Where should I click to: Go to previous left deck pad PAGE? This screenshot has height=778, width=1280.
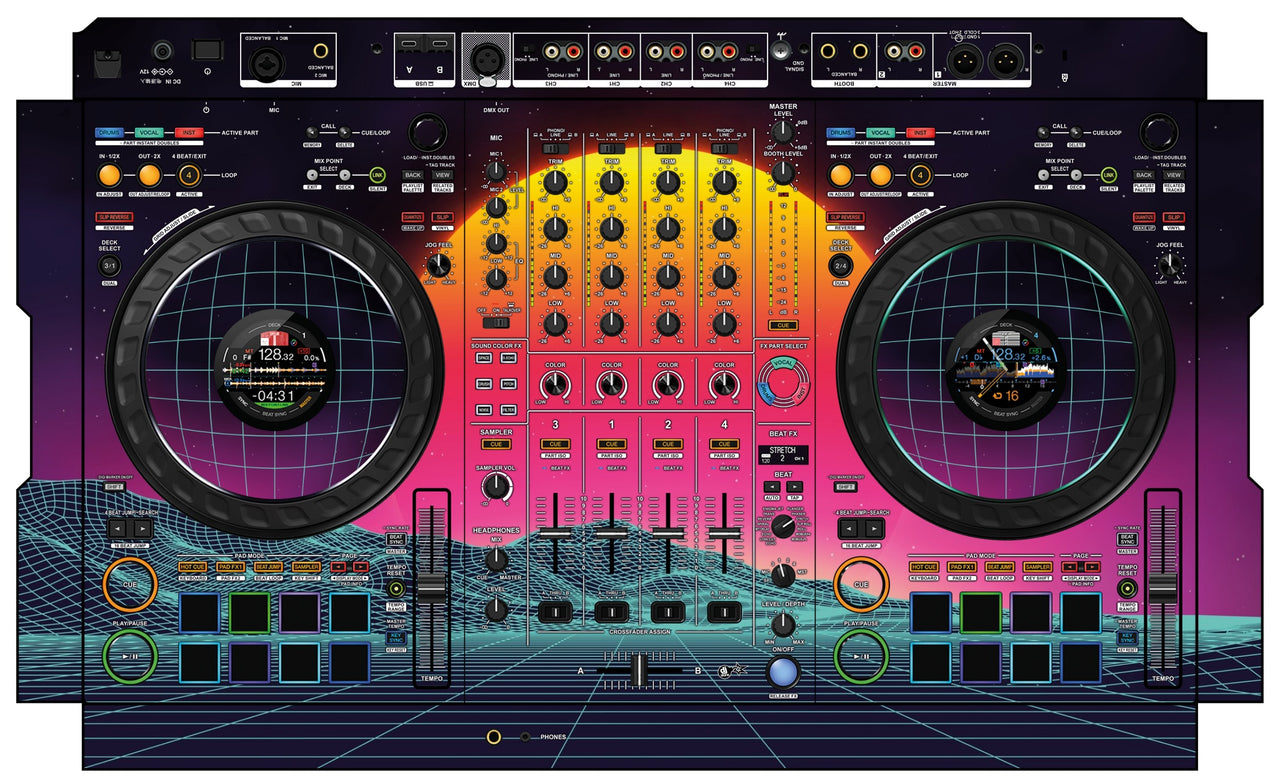338,567
